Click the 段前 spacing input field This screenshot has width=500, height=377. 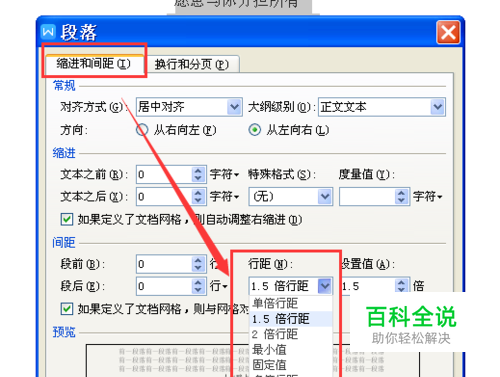164,264
